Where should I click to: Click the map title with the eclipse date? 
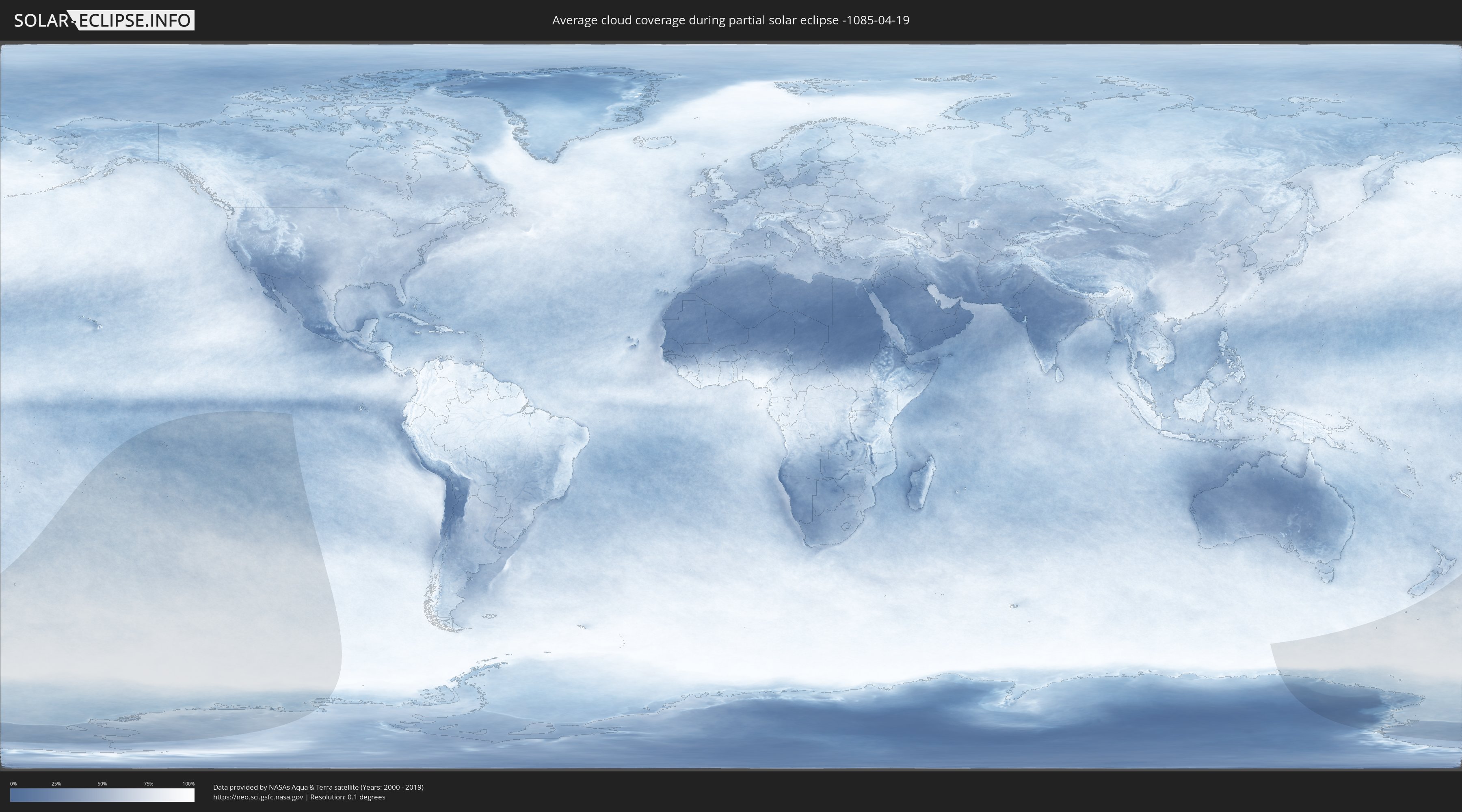[x=731, y=20]
